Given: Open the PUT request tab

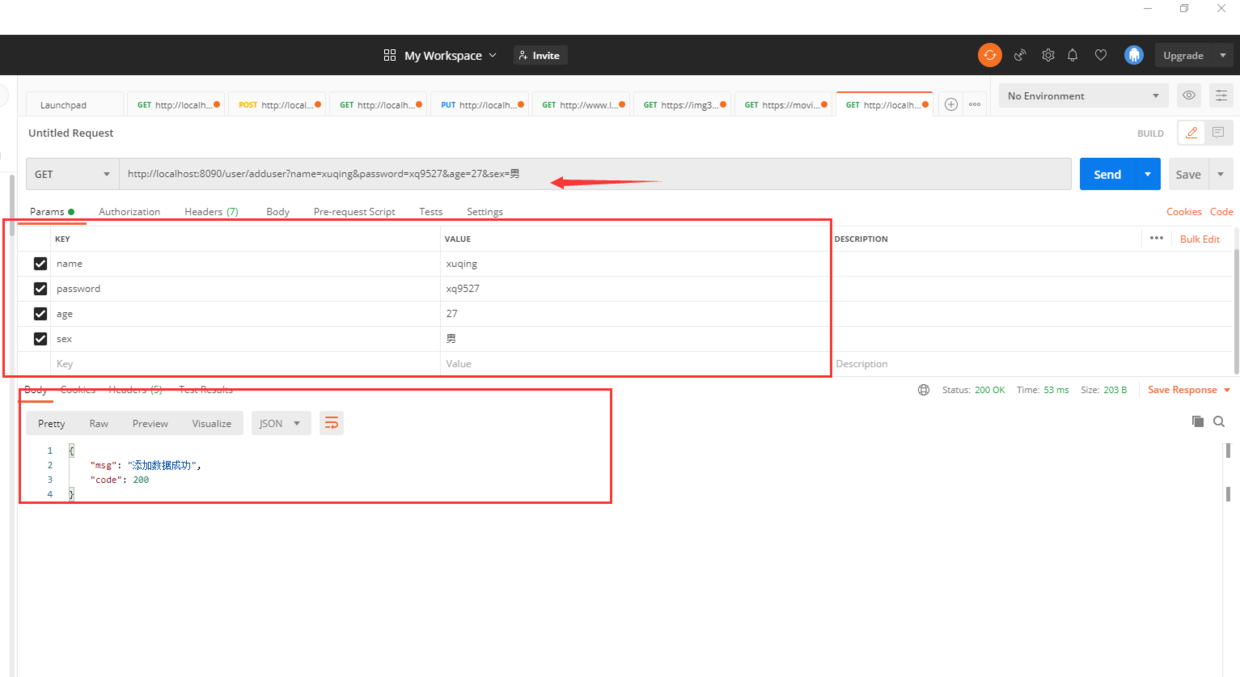Looking at the screenshot, I should (x=479, y=105).
